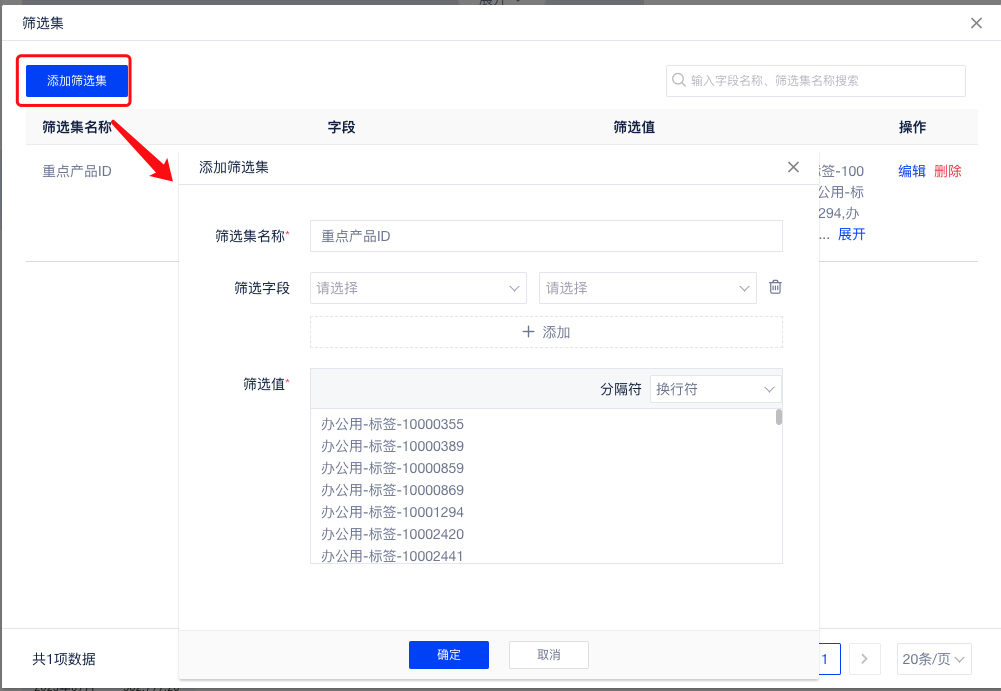Expand the 分隔符 换行符 dropdown
Image resolution: width=1001 pixels, height=691 pixels.
coord(715,389)
